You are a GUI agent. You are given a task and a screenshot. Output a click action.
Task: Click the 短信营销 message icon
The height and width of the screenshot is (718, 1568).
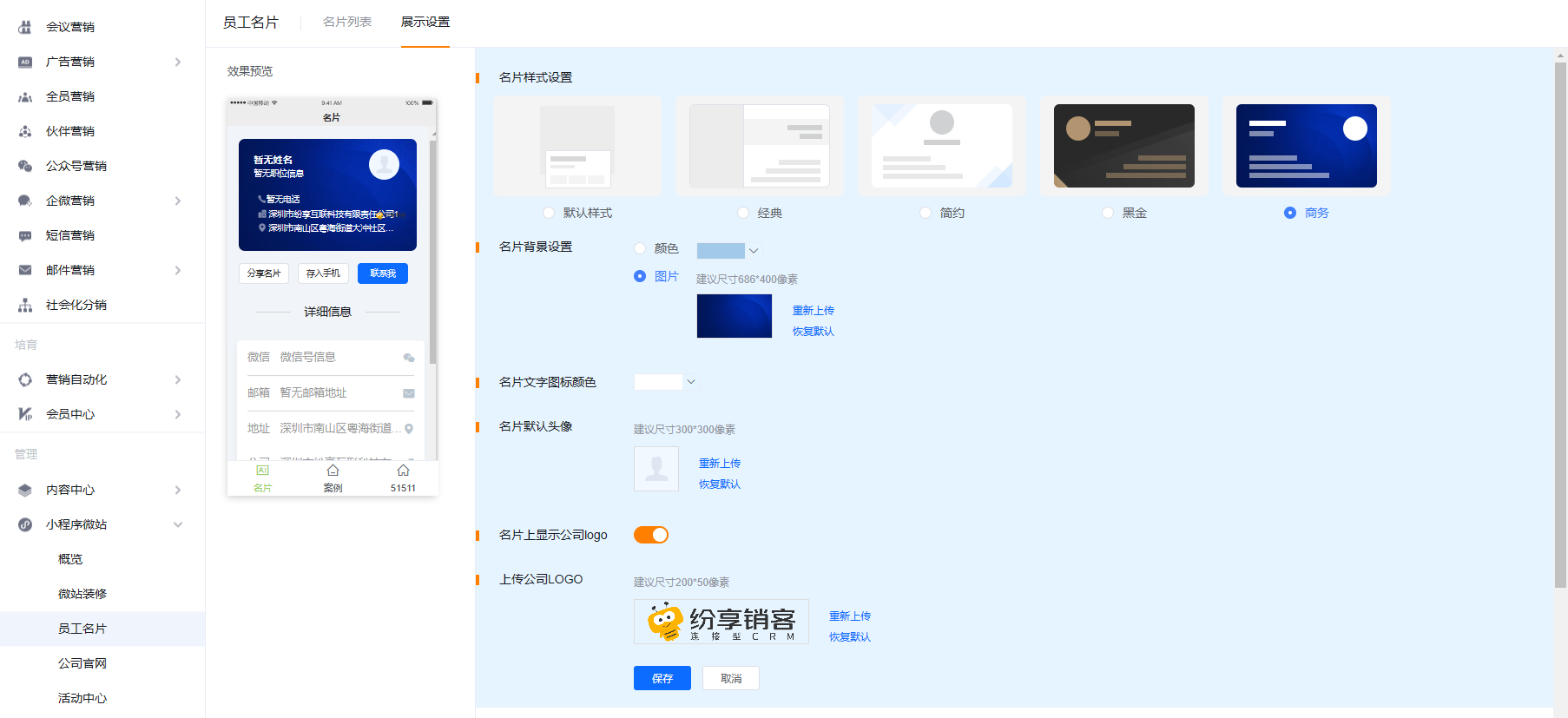click(x=25, y=235)
